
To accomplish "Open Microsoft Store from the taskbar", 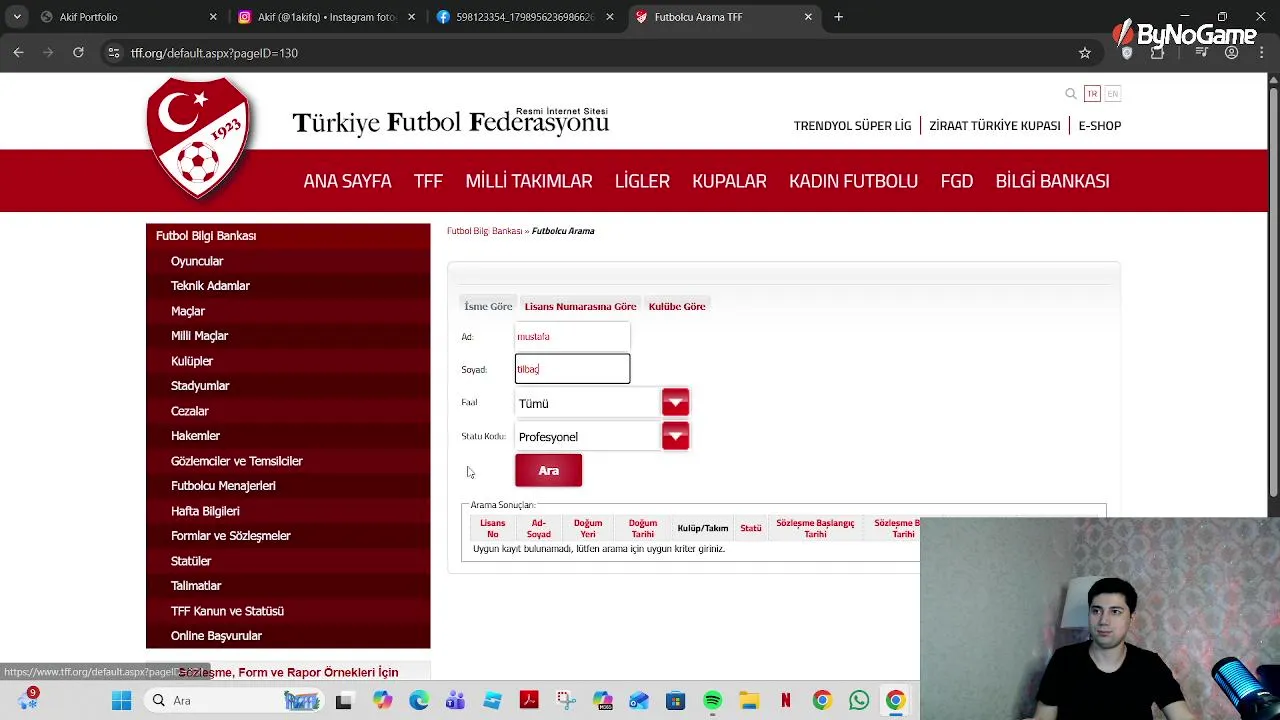I will (x=676, y=701).
